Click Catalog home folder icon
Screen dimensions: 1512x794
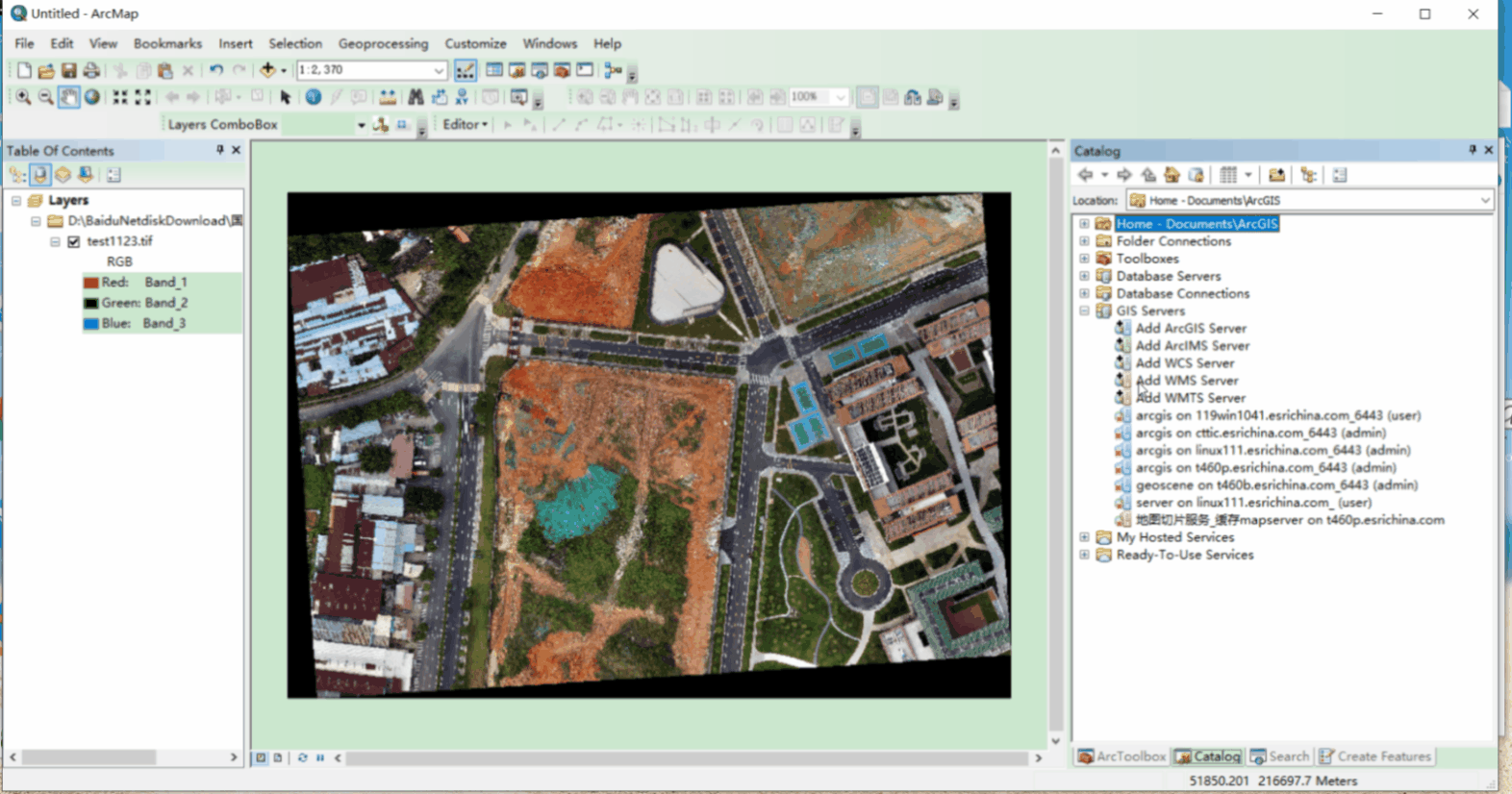click(x=1172, y=175)
